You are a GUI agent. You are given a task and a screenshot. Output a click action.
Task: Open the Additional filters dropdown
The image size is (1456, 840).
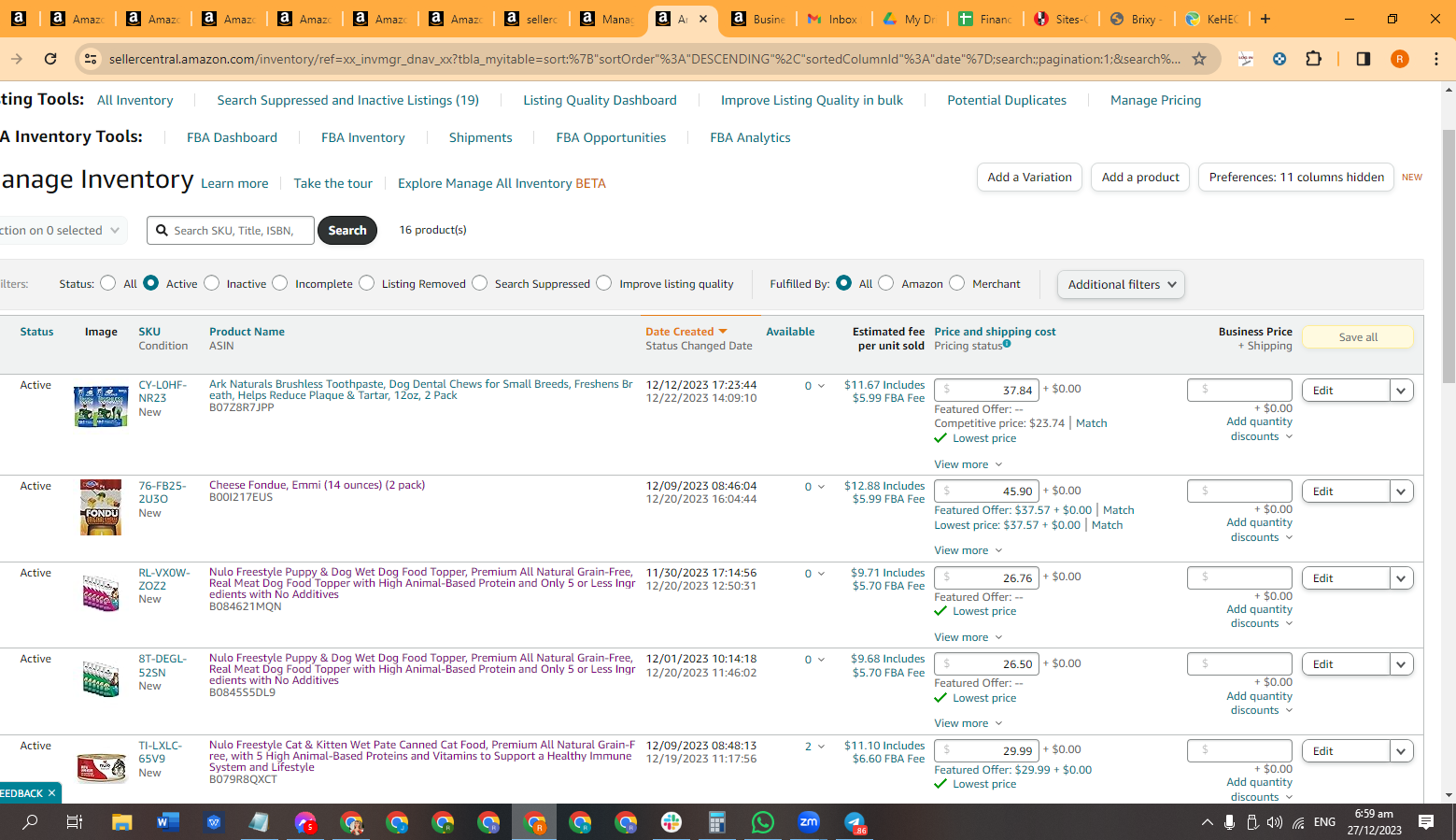[x=1121, y=284]
